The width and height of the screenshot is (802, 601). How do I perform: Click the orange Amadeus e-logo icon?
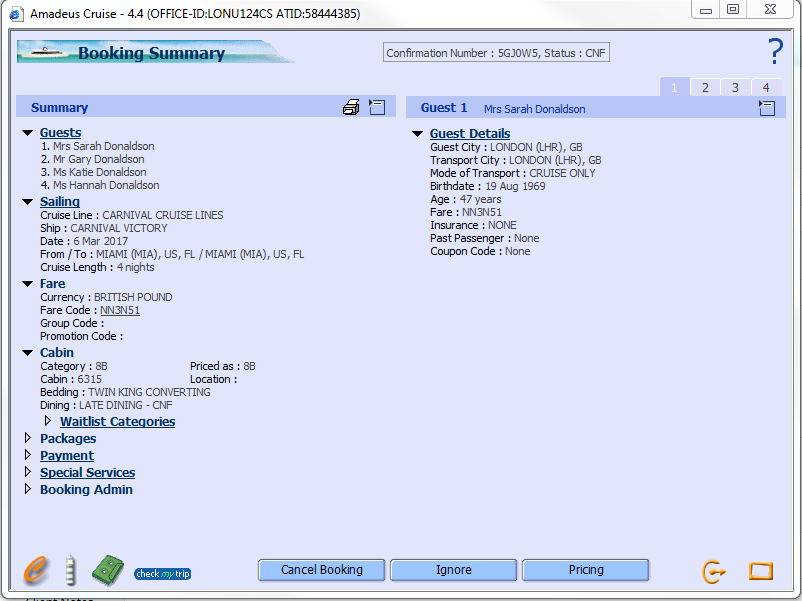36,570
